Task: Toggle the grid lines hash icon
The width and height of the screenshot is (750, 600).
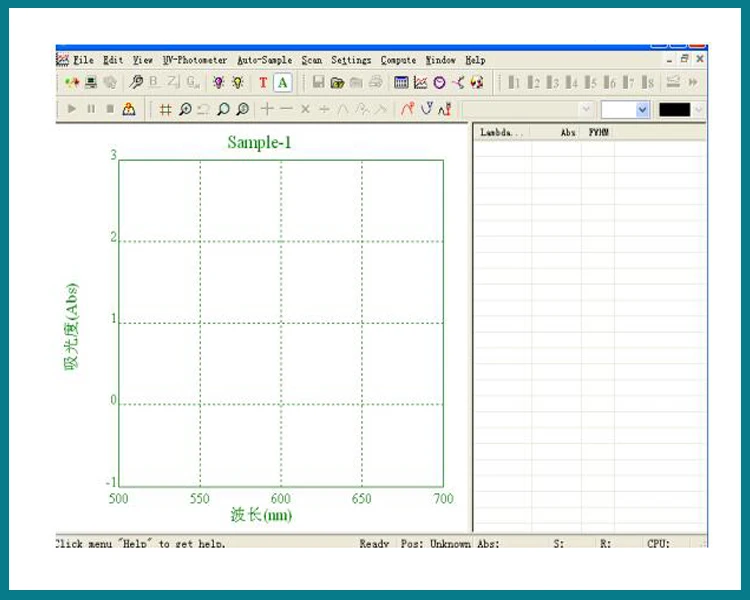Action: 165,110
